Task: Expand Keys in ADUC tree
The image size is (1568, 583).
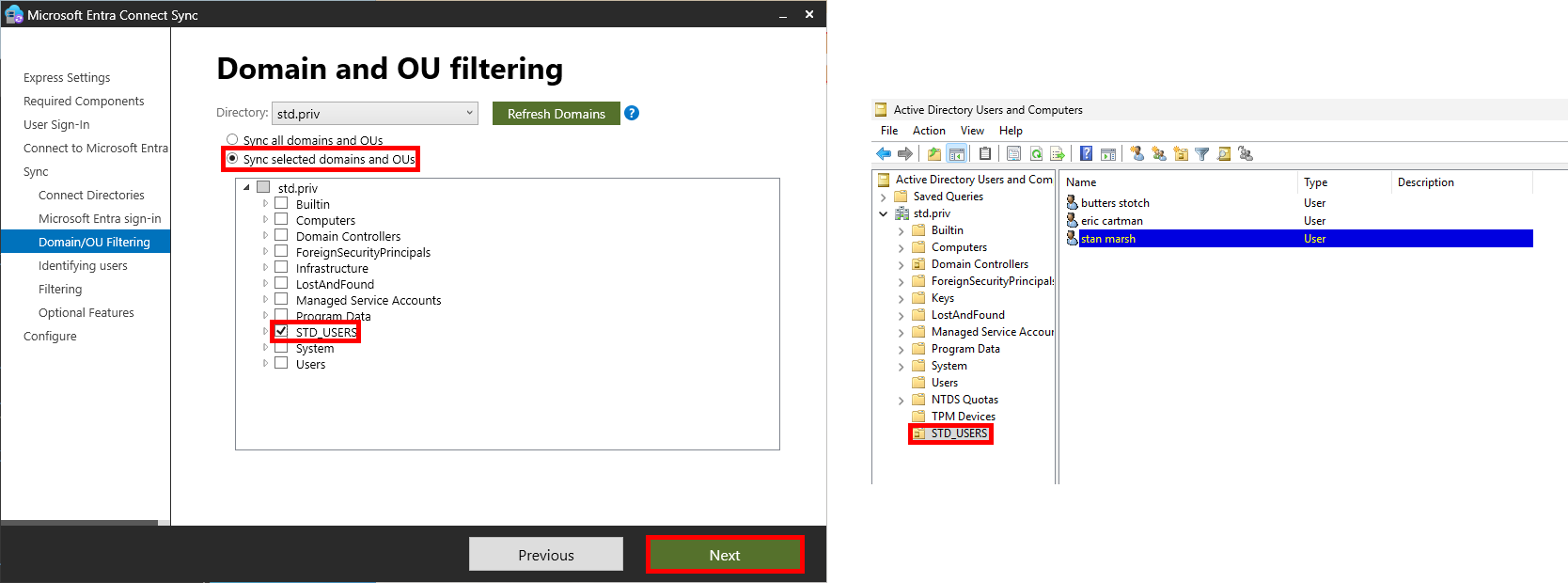Action: (901, 299)
